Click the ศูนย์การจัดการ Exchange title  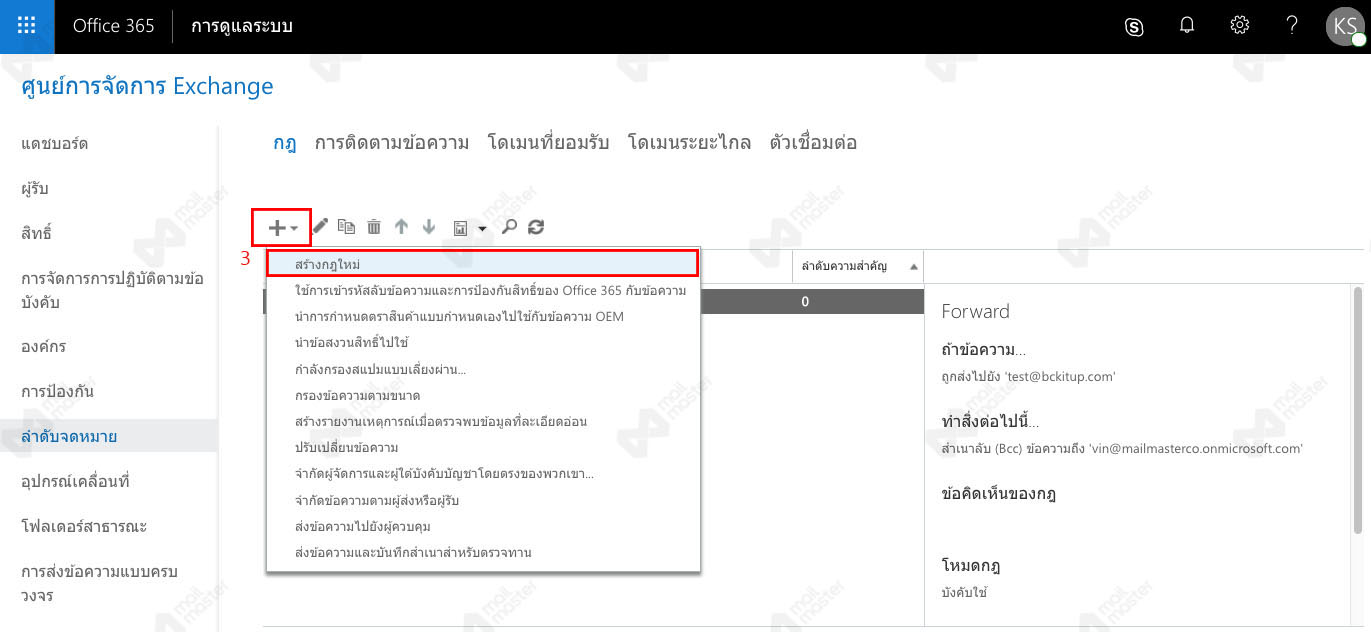pyautogui.click(x=147, y=86)
